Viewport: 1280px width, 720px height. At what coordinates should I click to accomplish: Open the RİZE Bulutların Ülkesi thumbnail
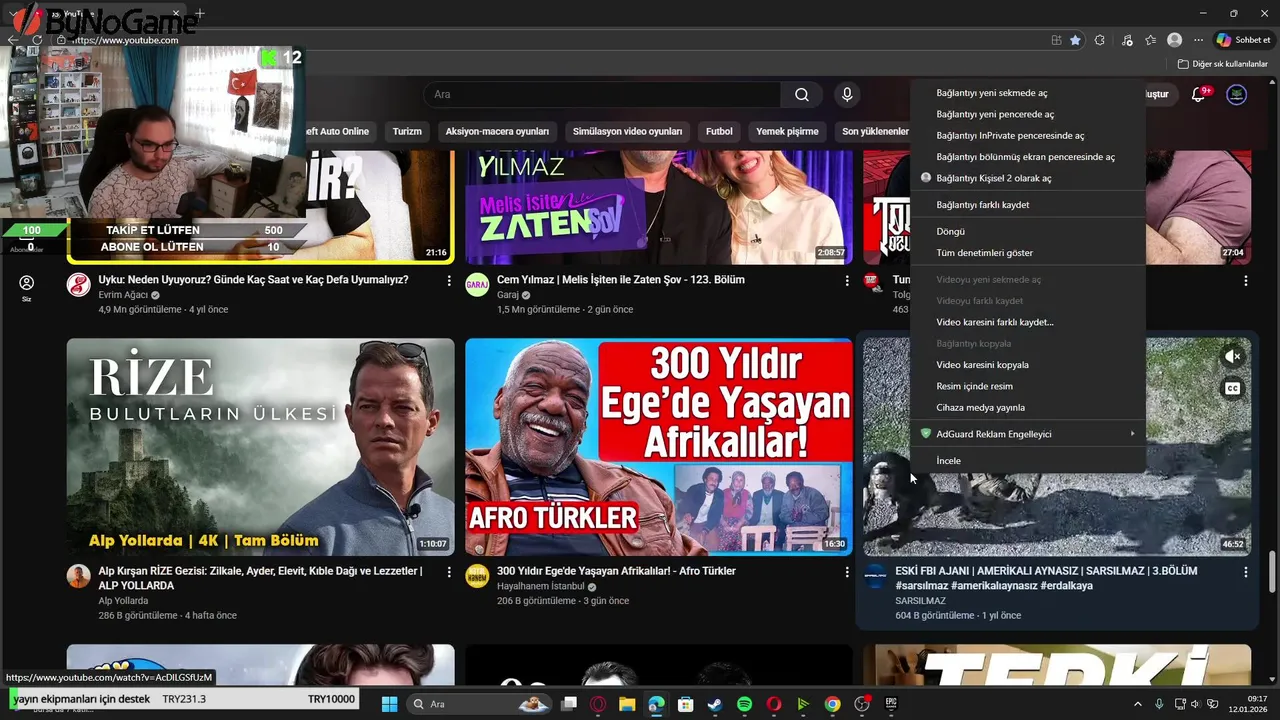click(260, 447)
